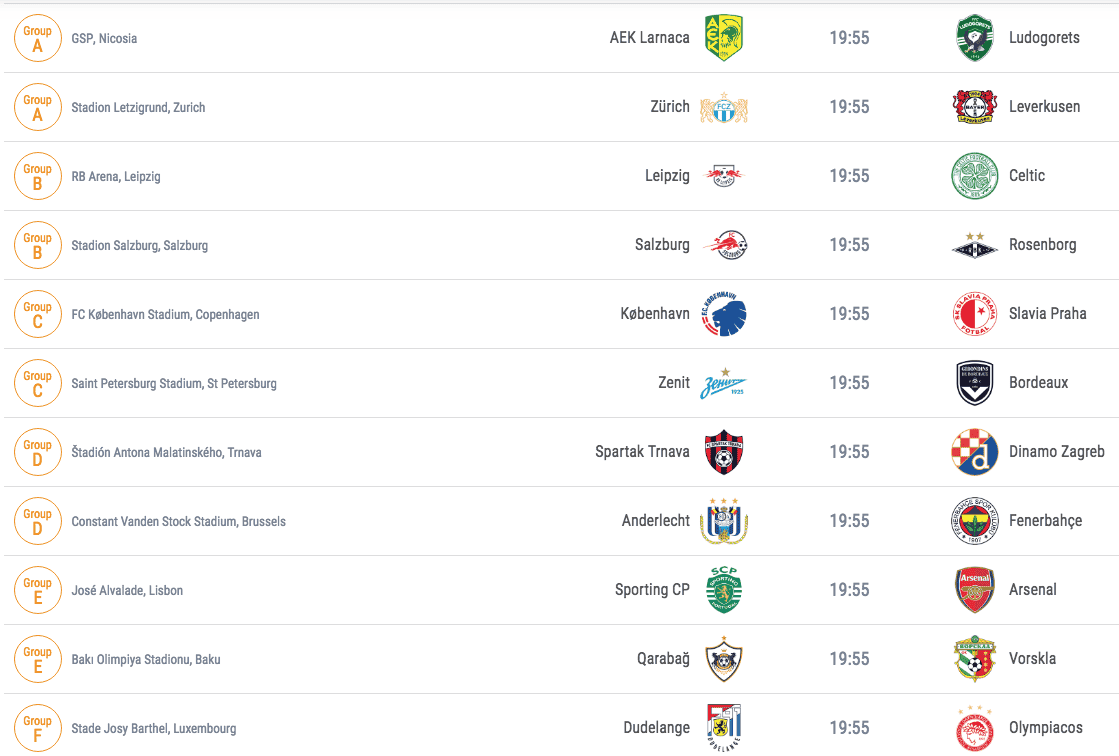Click the Fenerbahçe club crest
Viewport: 1119px width, 756px height.
pos(974,521)
